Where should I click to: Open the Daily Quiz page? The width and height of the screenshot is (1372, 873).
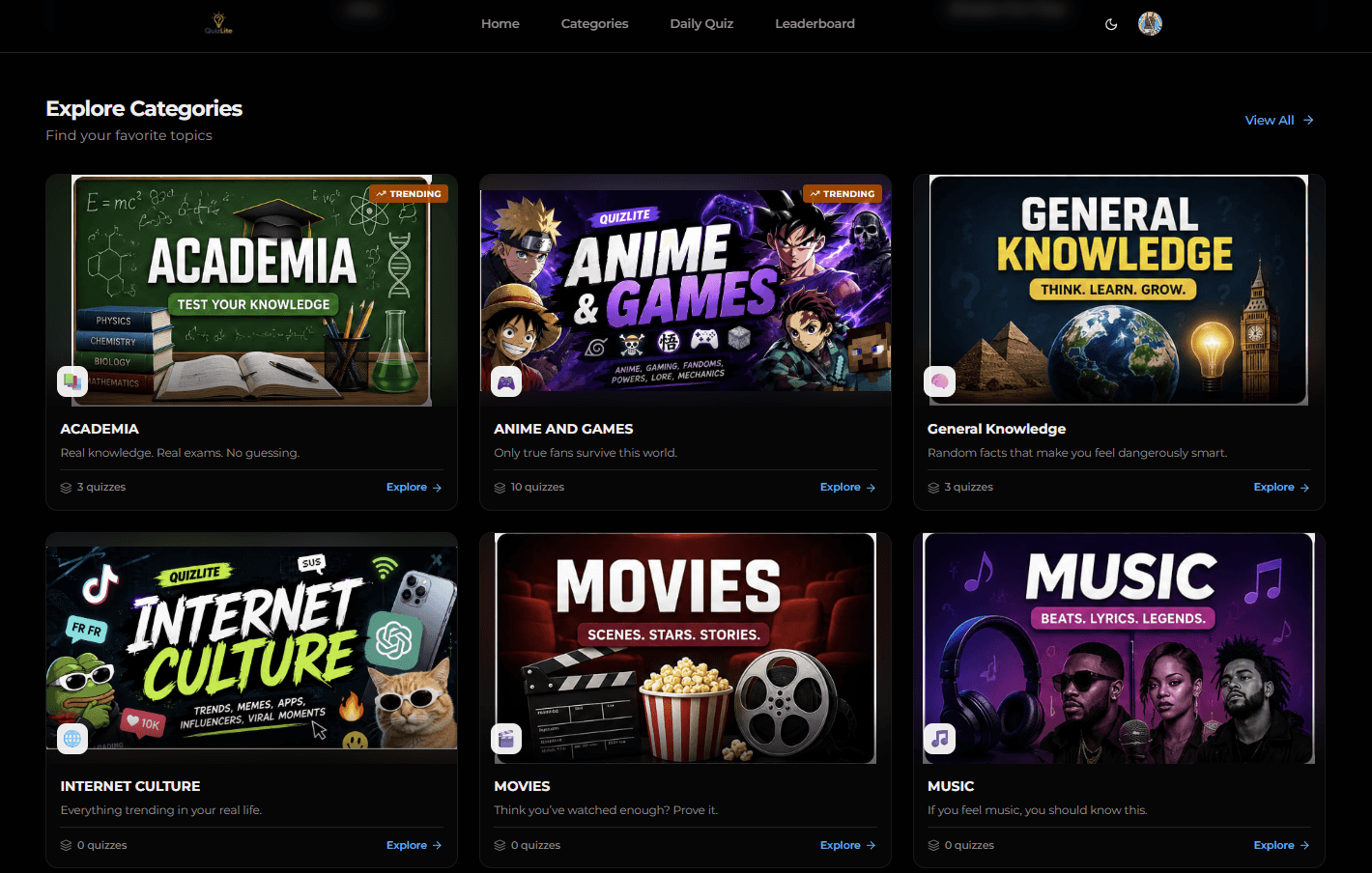point(701,23)
